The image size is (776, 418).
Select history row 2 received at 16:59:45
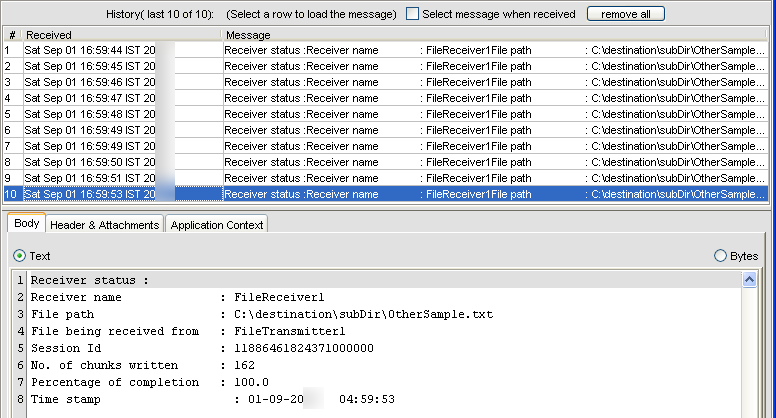386,66
